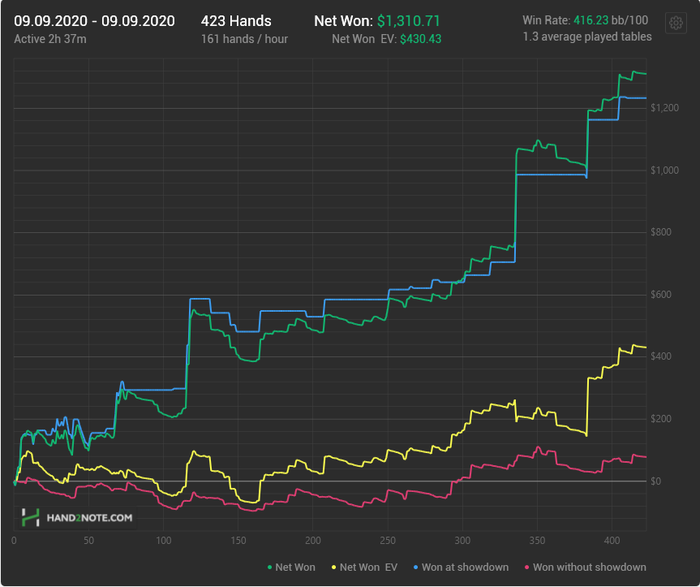Click the 300 x-axis label
This screenshot has width=700, height=587.
[462, 540]
